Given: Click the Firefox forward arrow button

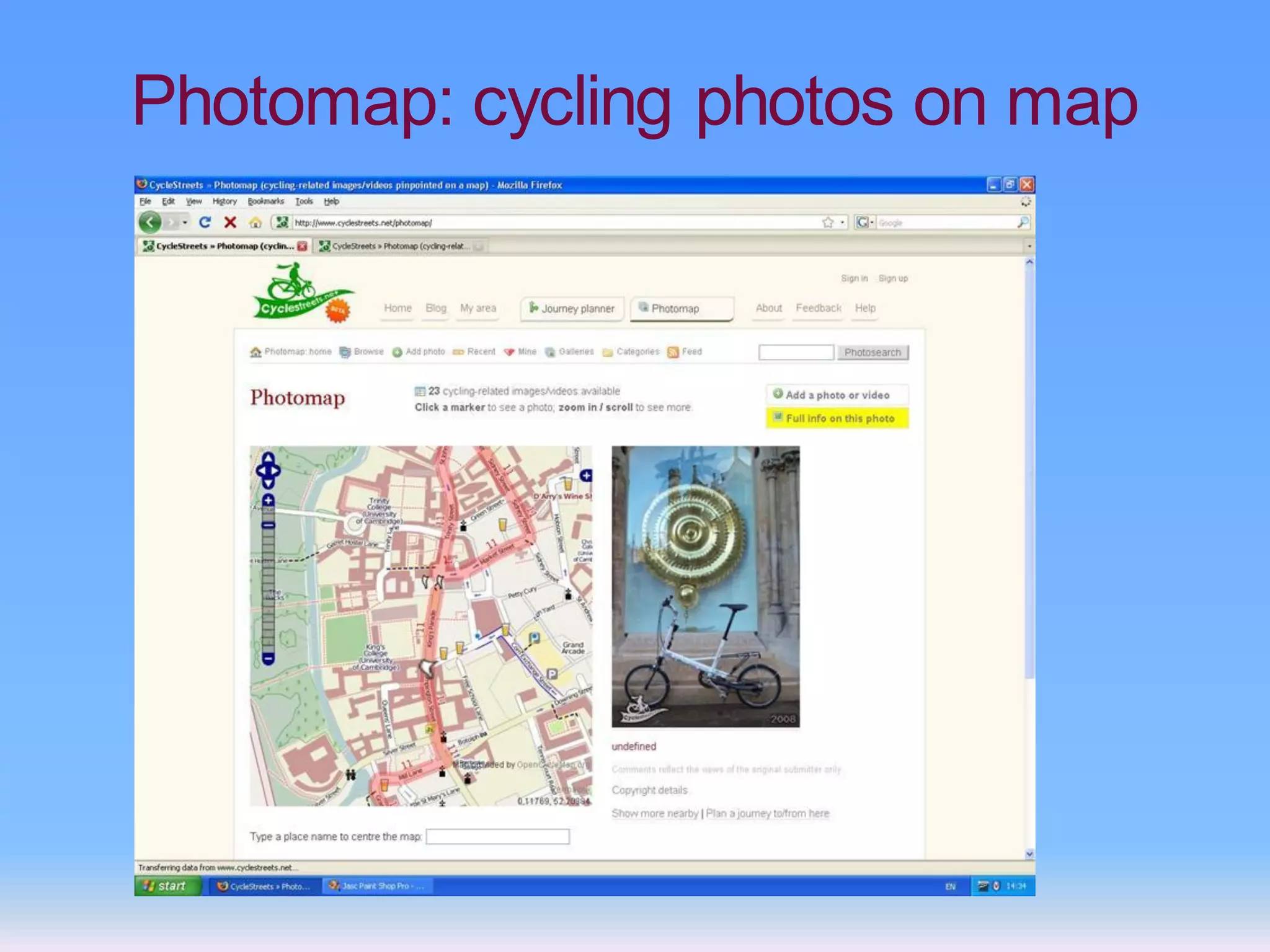Looking at the screenshot, I should point(172,222).
